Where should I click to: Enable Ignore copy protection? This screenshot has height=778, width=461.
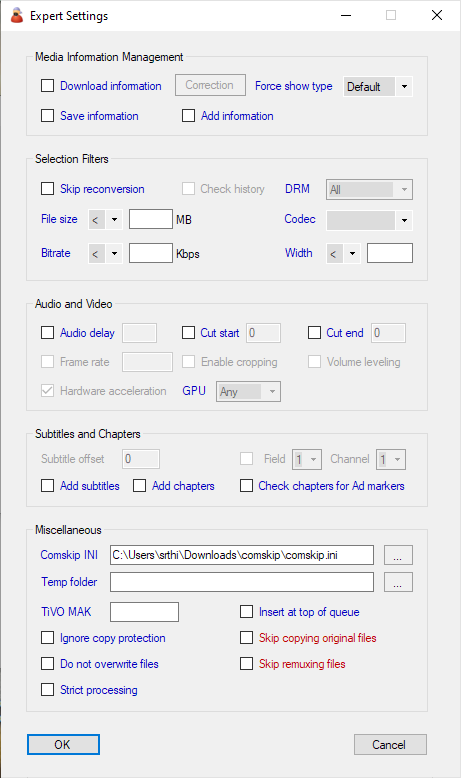coord(48,638)
